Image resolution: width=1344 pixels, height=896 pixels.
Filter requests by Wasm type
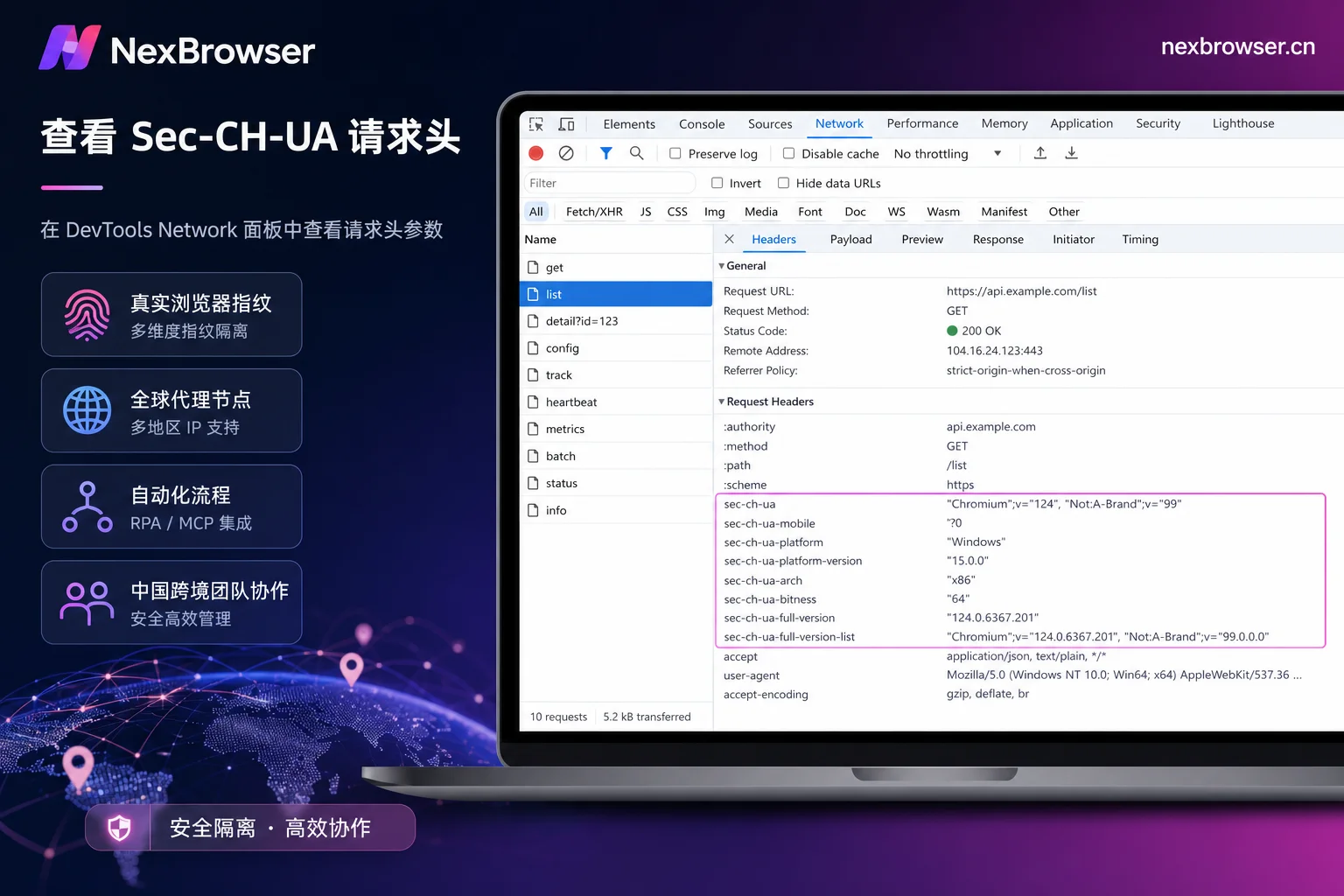[943, 212]
